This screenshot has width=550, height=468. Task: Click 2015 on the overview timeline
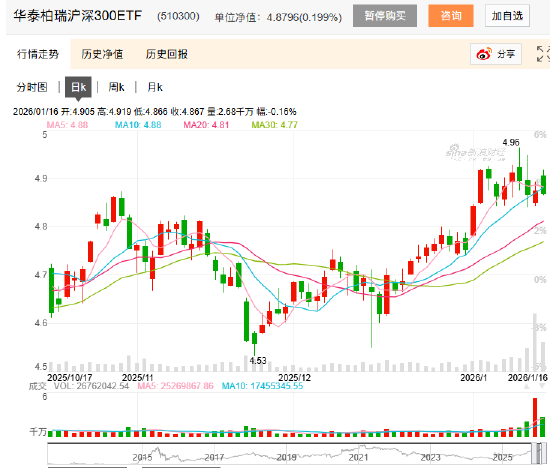pyautogui.click(x=142, y=457)
